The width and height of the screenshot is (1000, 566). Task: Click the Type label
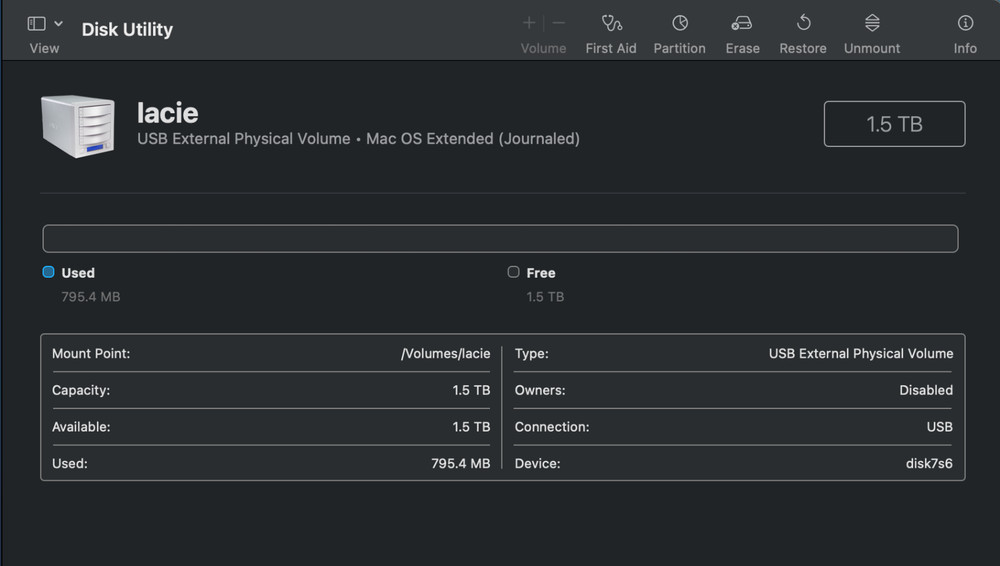531,354
